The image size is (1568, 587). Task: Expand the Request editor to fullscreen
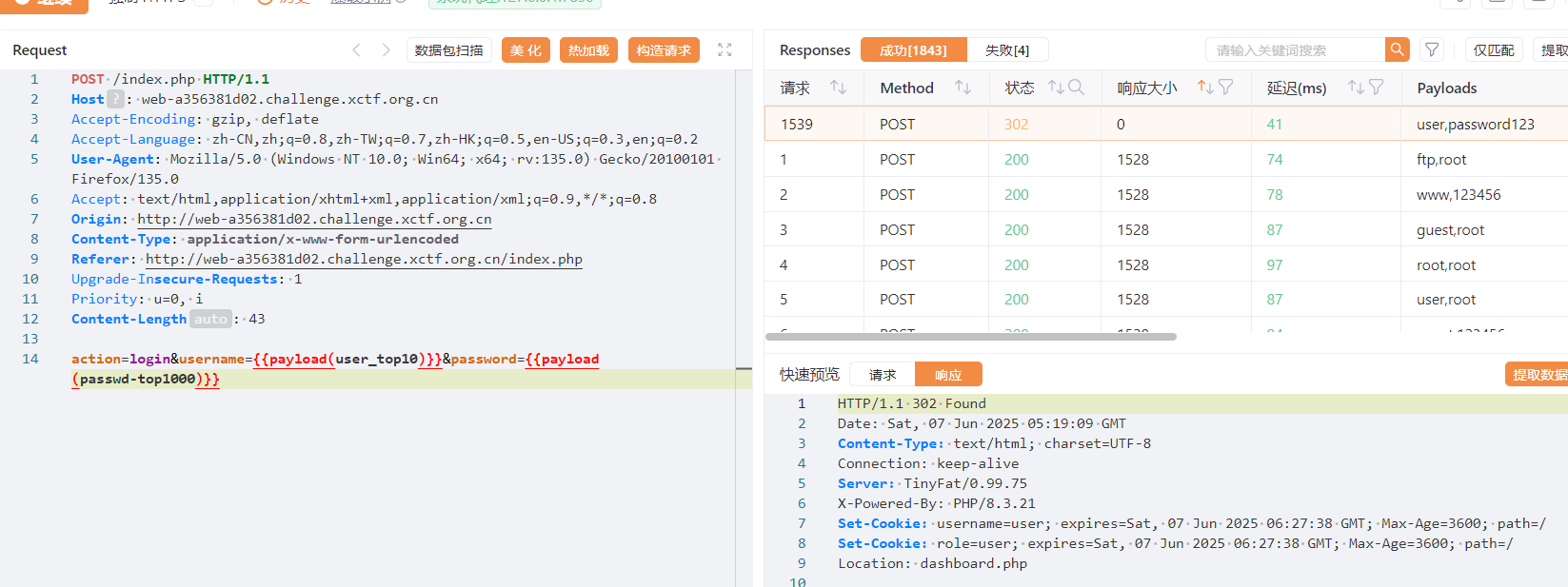point(724,50)
